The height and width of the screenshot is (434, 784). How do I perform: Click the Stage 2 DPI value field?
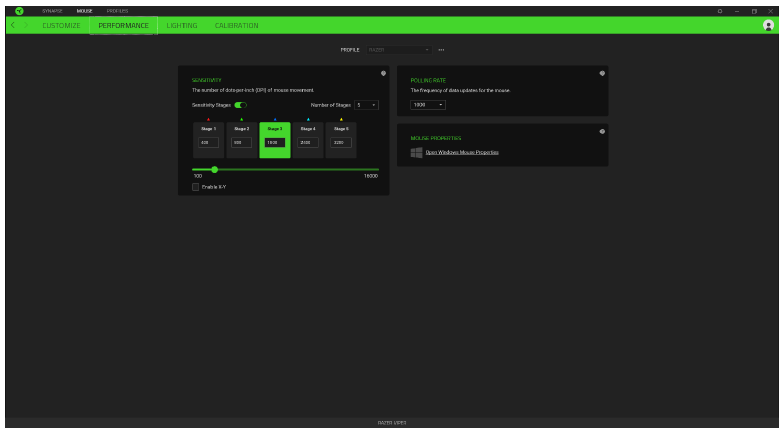pos(242,142)
